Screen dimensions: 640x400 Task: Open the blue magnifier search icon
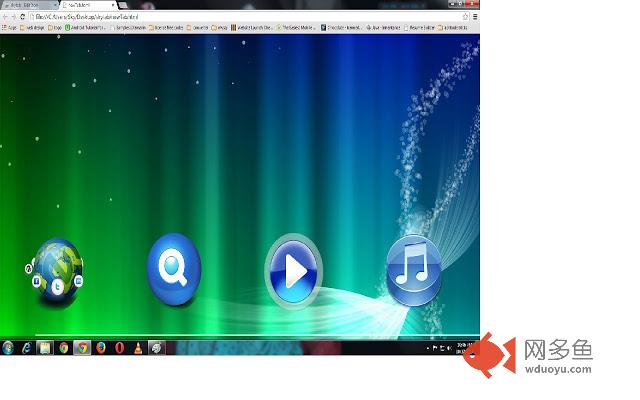174,269
